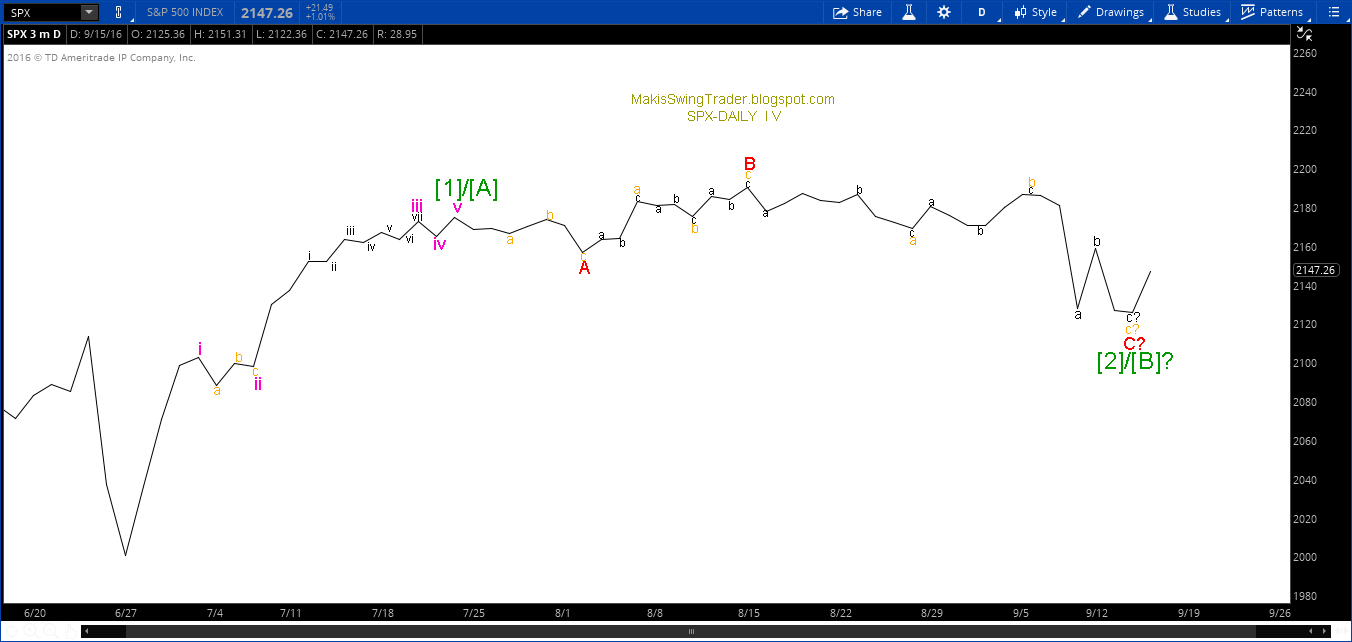Click the H: 2151.31 high value
Screen dimensions: 1352x642
click(x=221, y=33)
